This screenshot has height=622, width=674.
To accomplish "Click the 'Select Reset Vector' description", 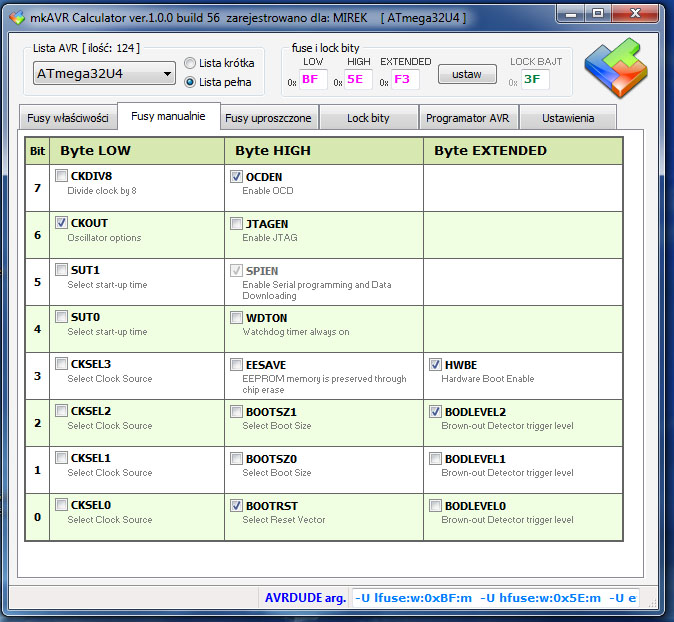I will click(x=284, y=520).
